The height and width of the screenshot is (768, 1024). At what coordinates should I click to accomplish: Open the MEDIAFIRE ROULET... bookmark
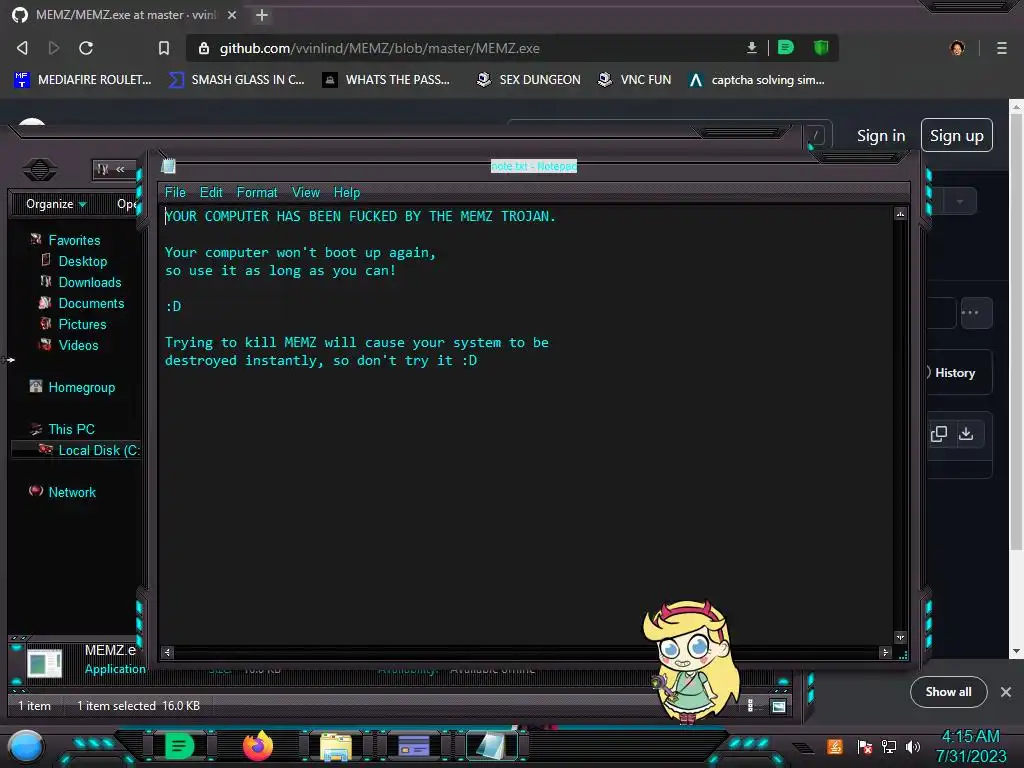click(83, 80)
